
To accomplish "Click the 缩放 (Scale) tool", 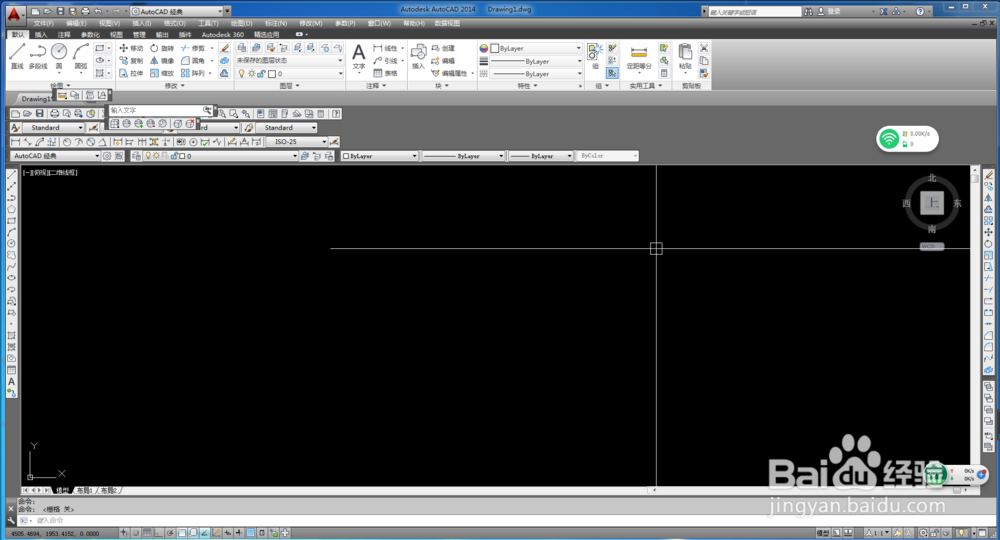I will [x=162, y=73].
